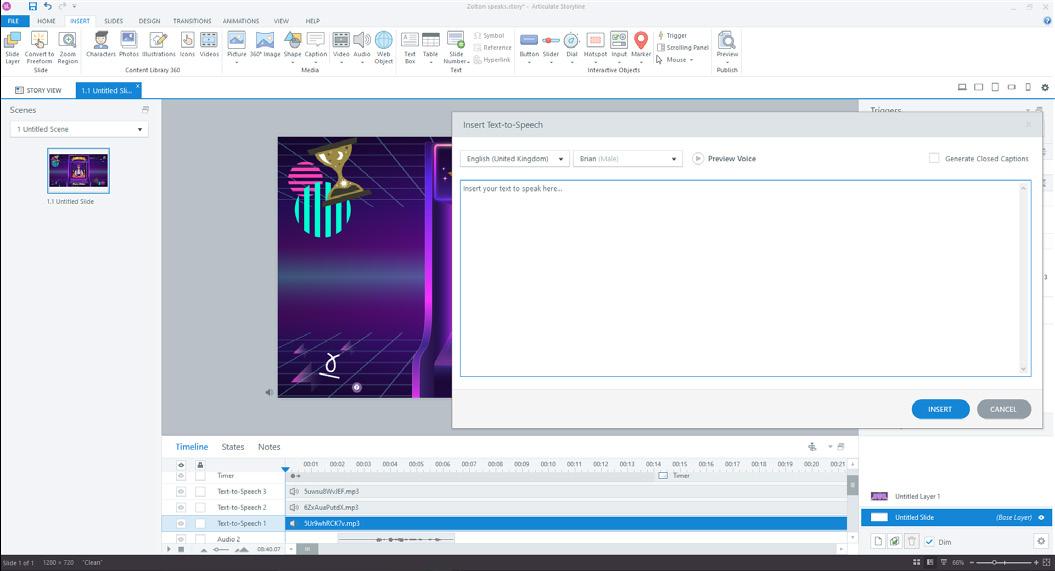Lock the Text-to-Speech 1 track

[200, 523]
